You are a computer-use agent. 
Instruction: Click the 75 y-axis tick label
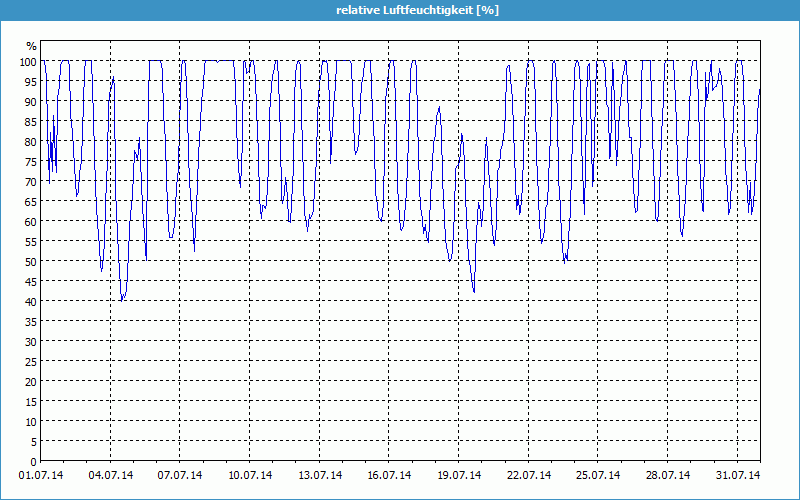pyautogui.click(x=30, y=162)
